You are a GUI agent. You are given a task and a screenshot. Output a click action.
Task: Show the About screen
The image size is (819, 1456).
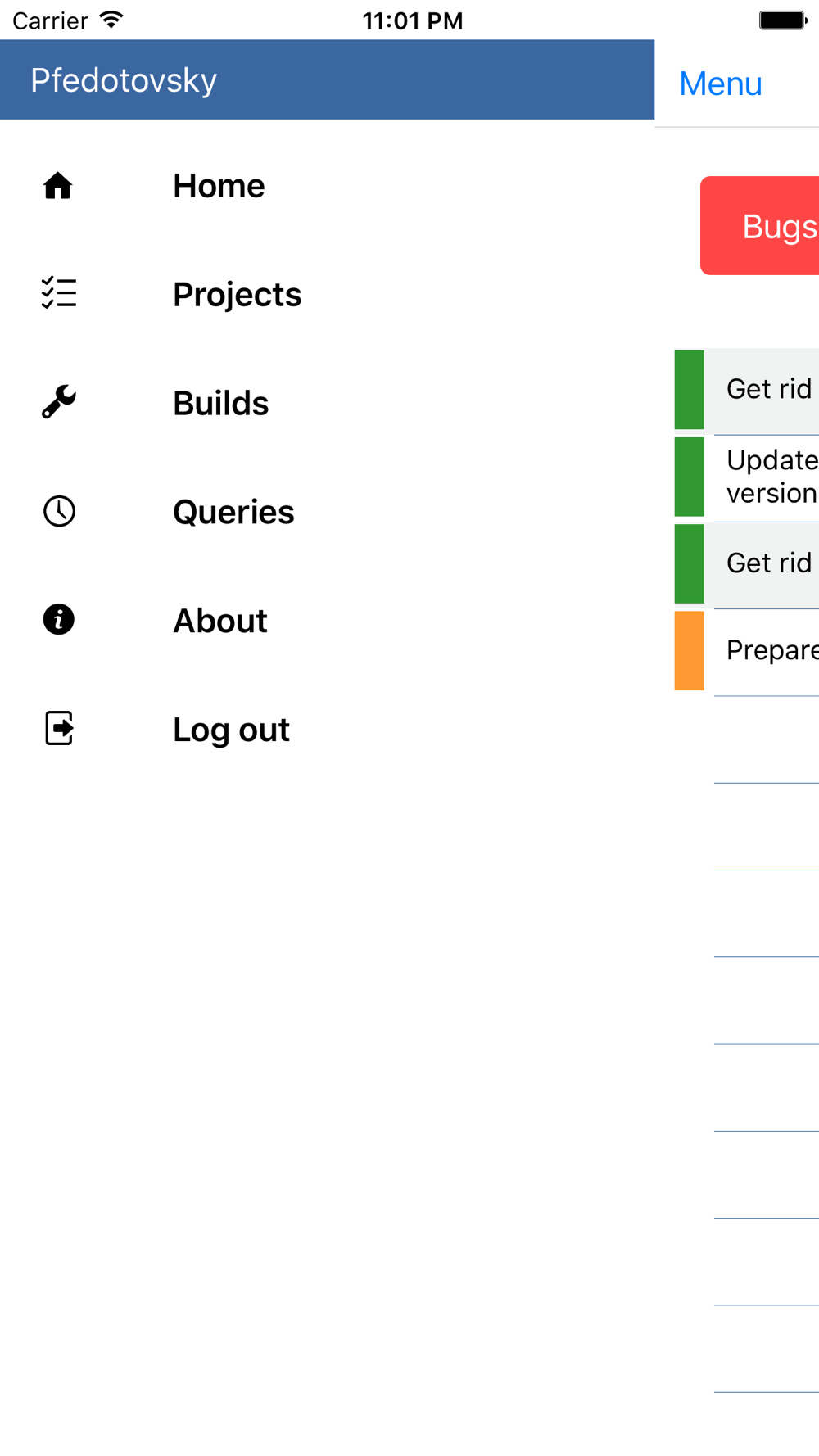click(219, 622)
